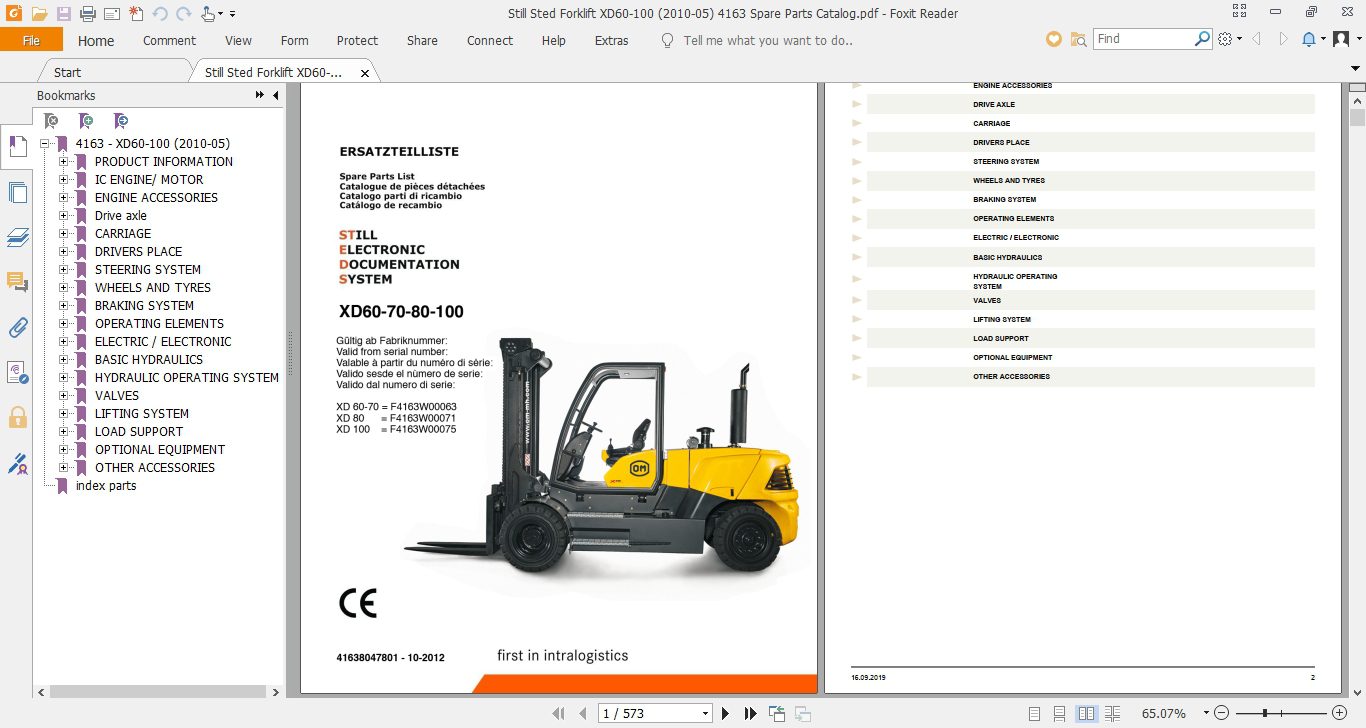
Task: Open the Comments panel icon in sidebar
Action: tap(17, 283)
